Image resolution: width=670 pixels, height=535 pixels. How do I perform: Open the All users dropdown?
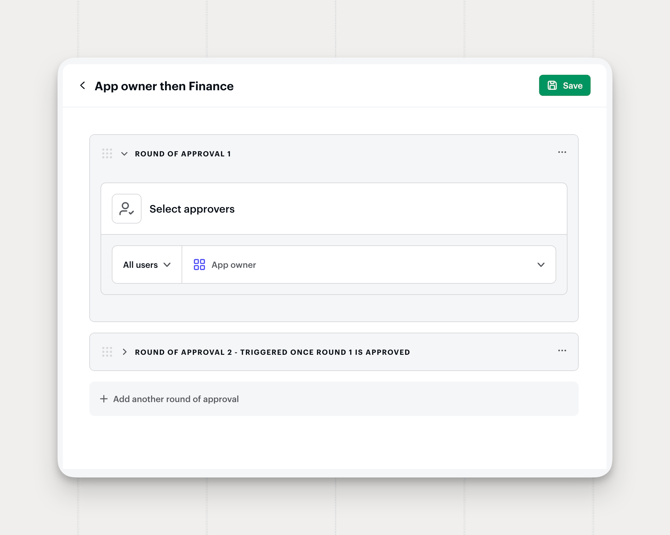[x=147, y=265]
